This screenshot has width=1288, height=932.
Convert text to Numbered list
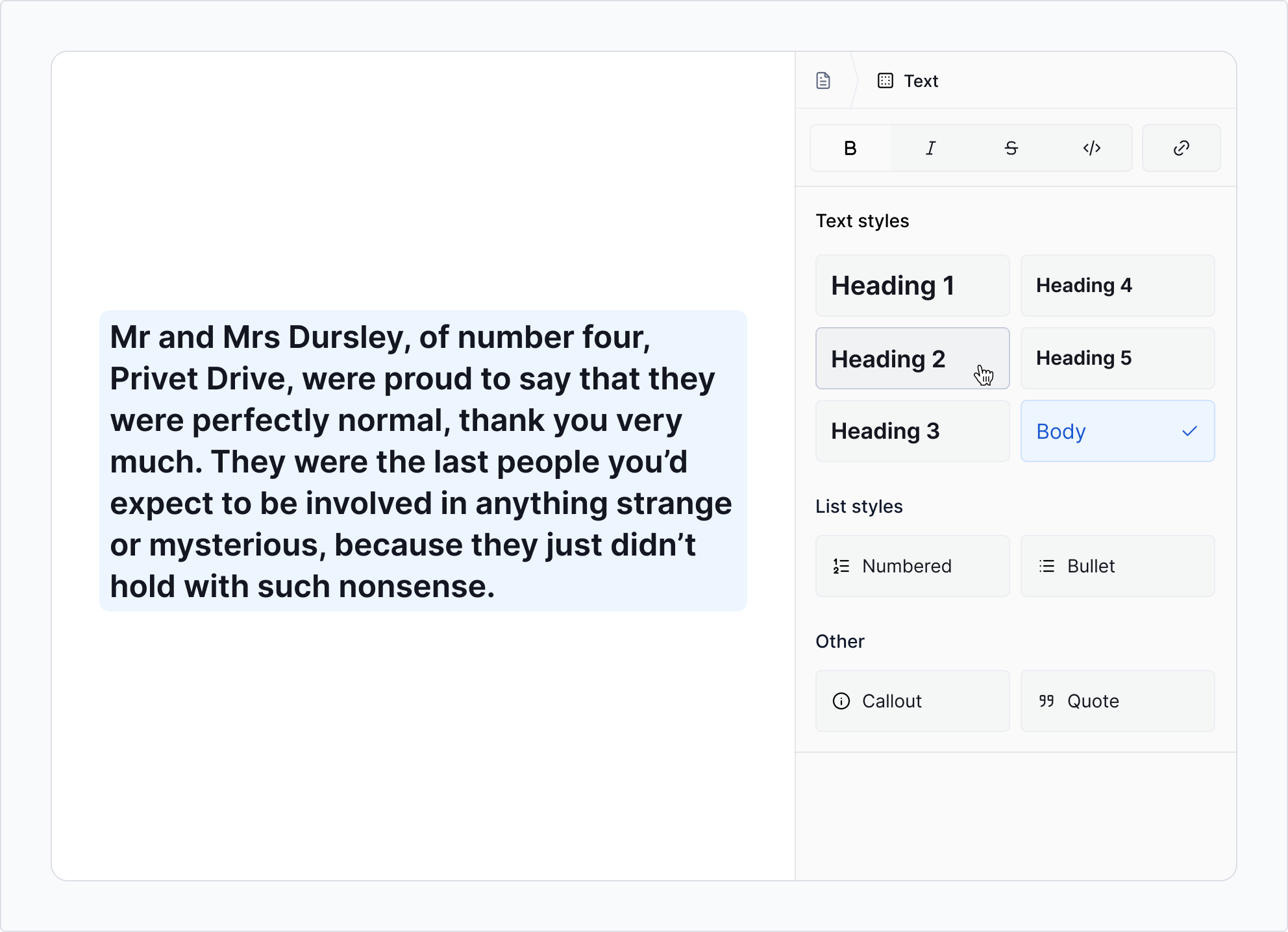911,566
